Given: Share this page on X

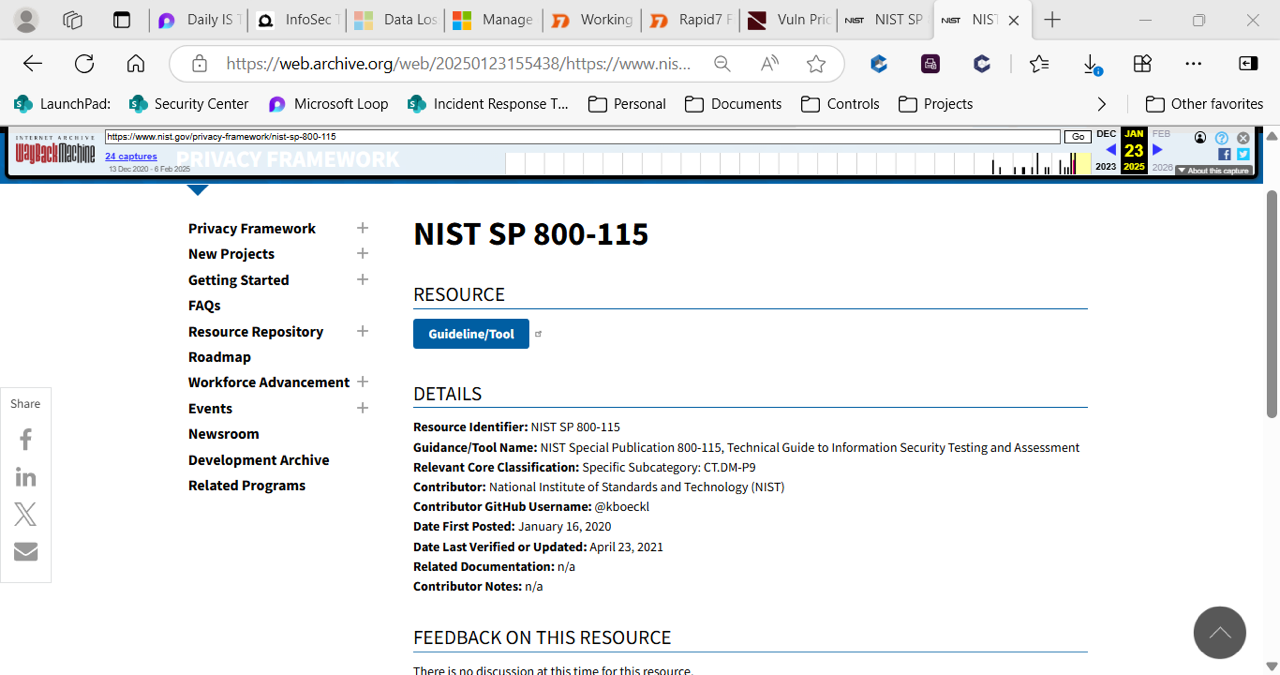Looking at the screenshot, I should coord(26,514).
